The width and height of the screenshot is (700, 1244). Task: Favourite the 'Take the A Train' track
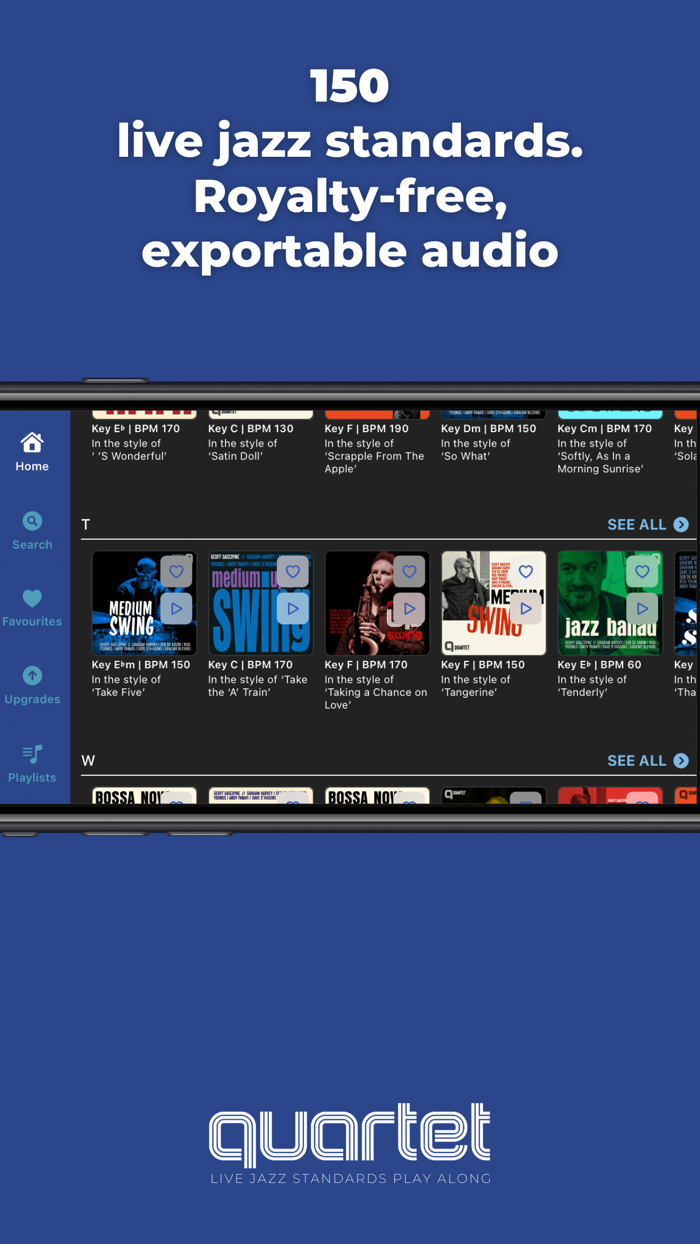[x=293, y=572]
